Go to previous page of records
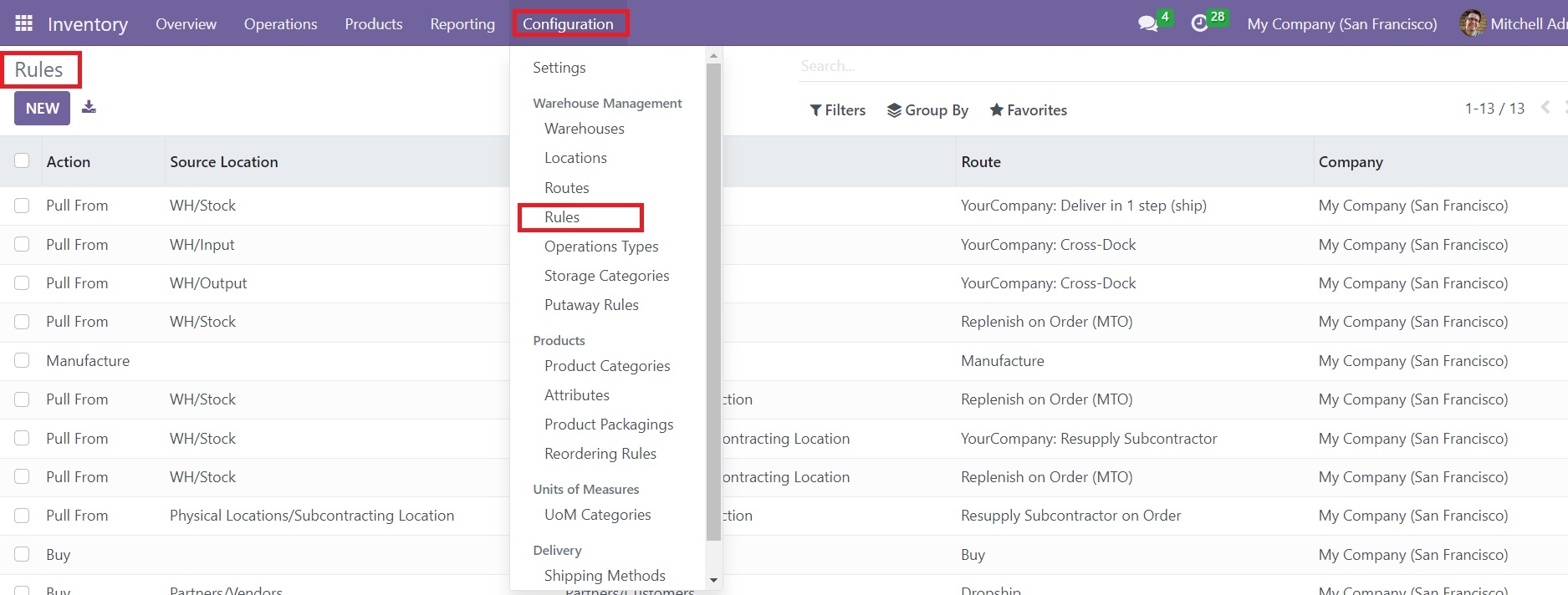Image resolution: width=1568 pixels, height=595 pixels. click(1545, 107)
